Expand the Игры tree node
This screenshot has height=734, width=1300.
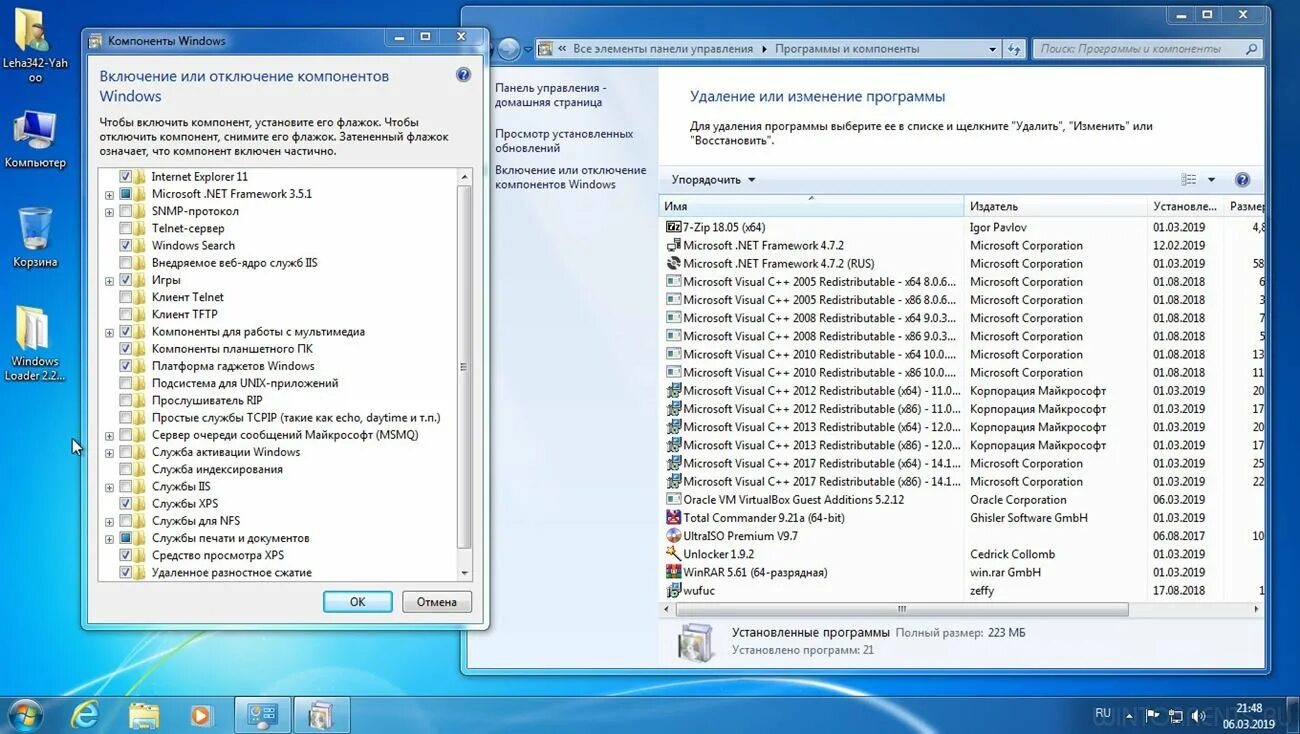(x=109, y=281)
